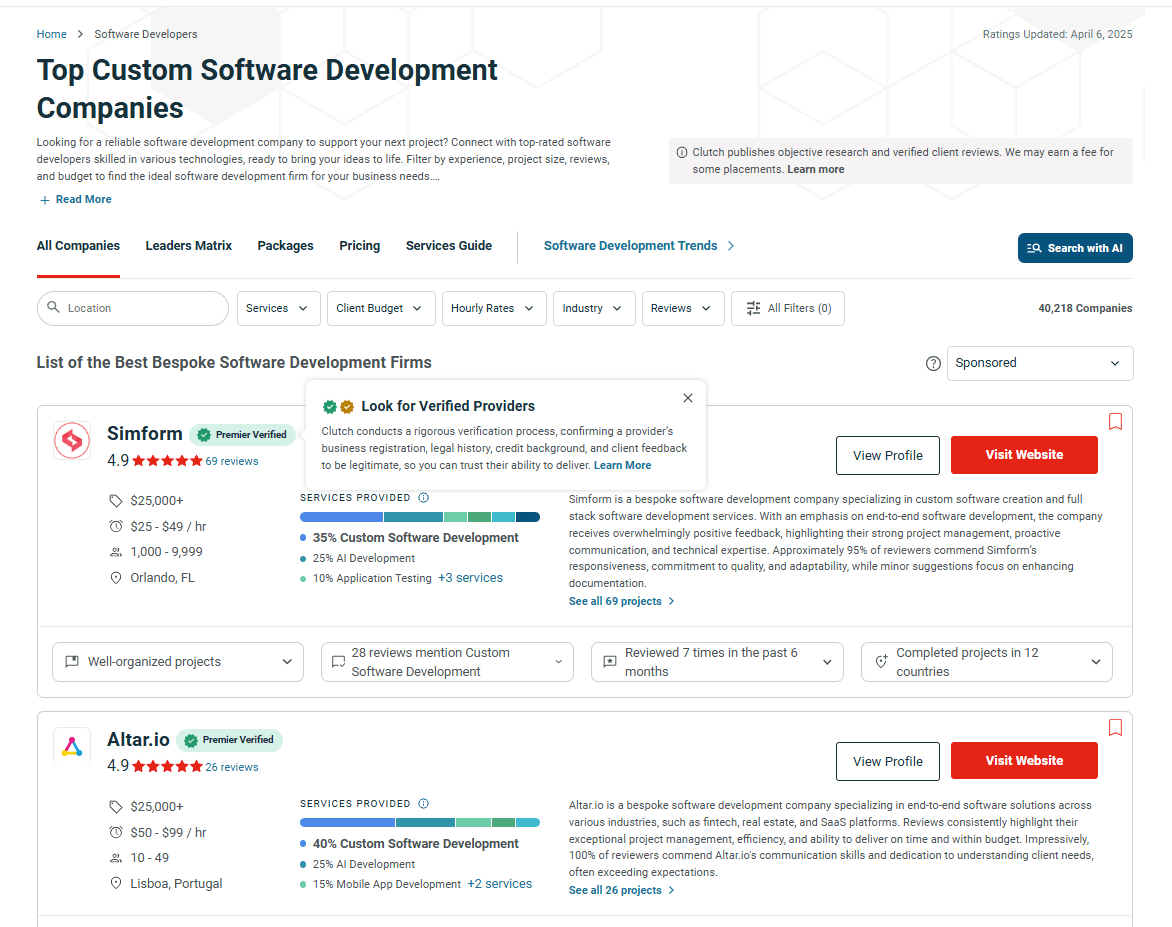Click the search magnifier in Location field
Screen dimensions: 1172x927
[x=53, y=307]
